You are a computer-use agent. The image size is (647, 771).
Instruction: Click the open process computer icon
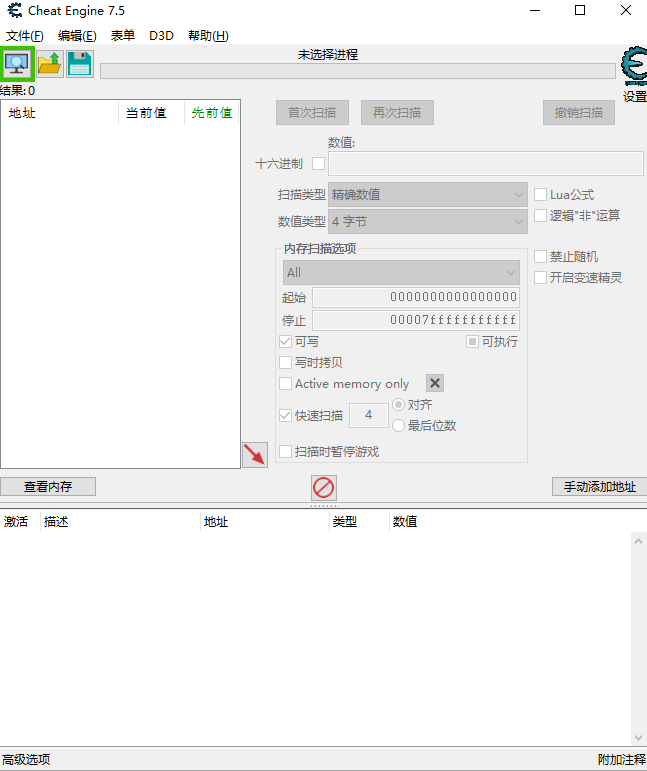pos(18,64)
